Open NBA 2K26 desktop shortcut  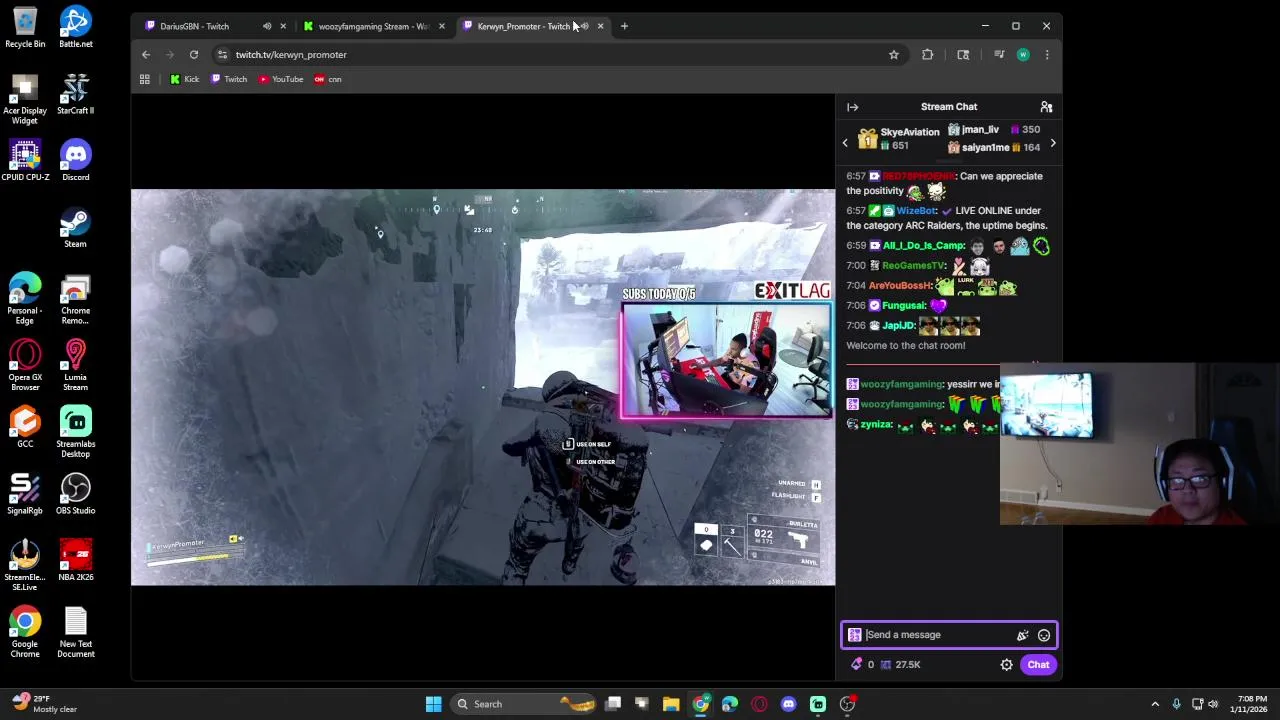point(75,561)
